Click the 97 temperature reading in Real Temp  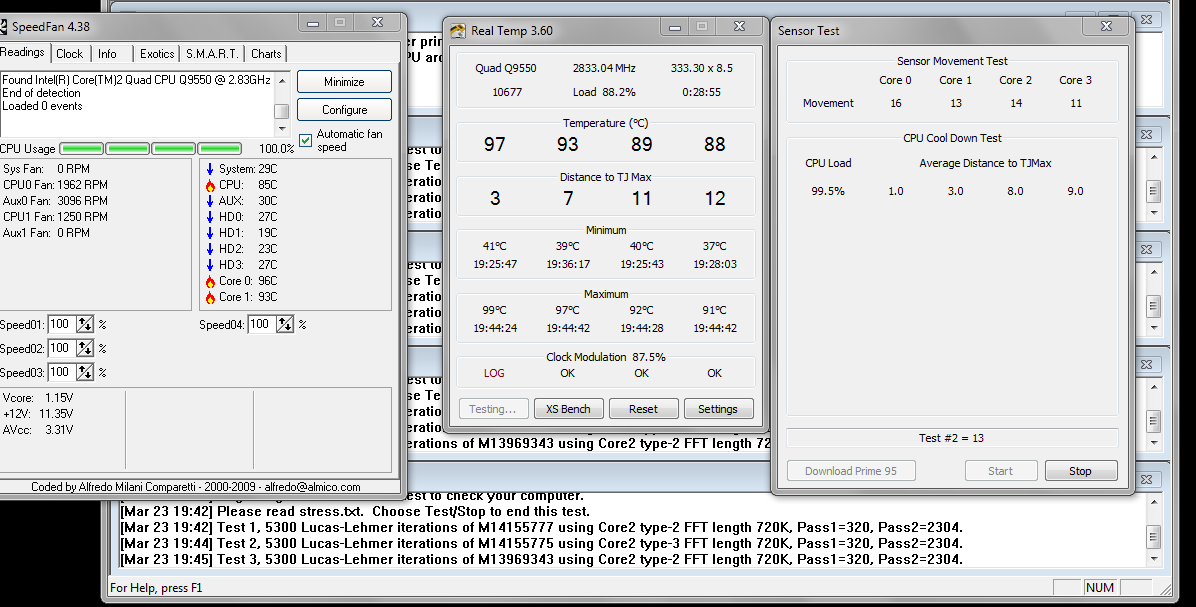tap(494, 144)
